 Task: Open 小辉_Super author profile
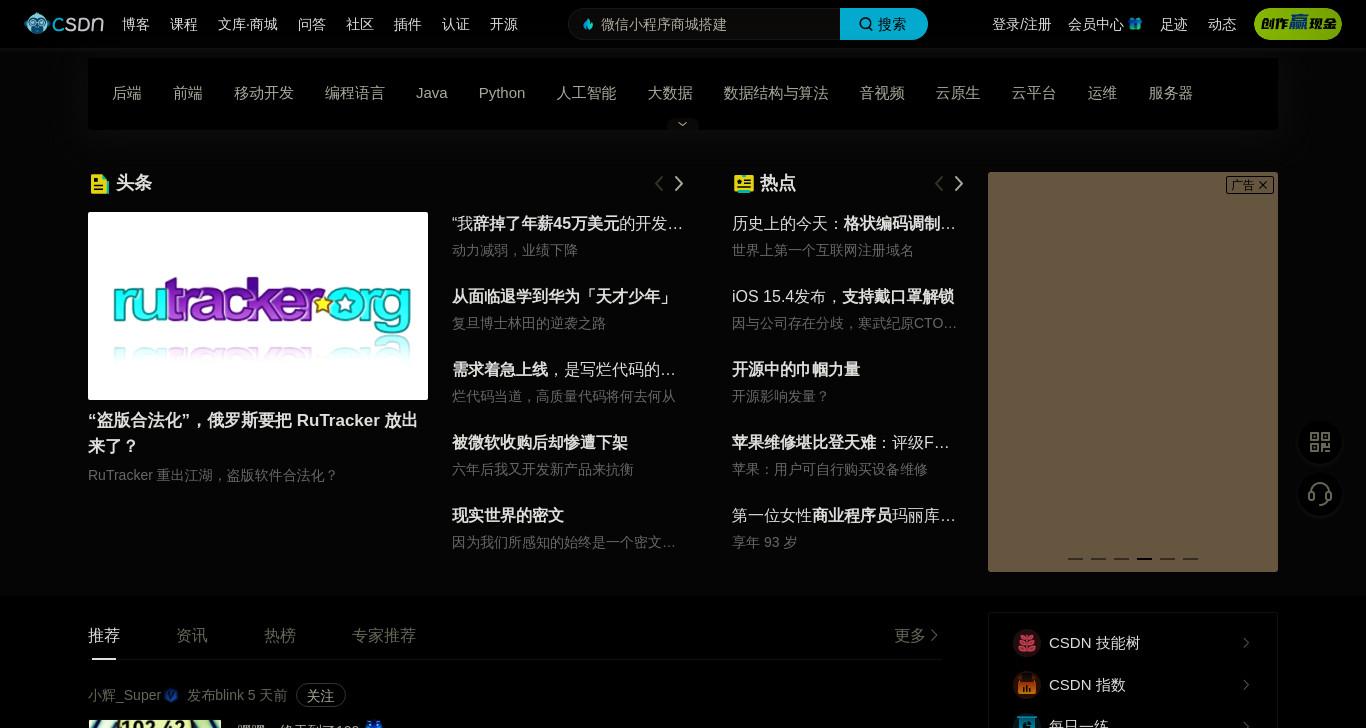125,695
